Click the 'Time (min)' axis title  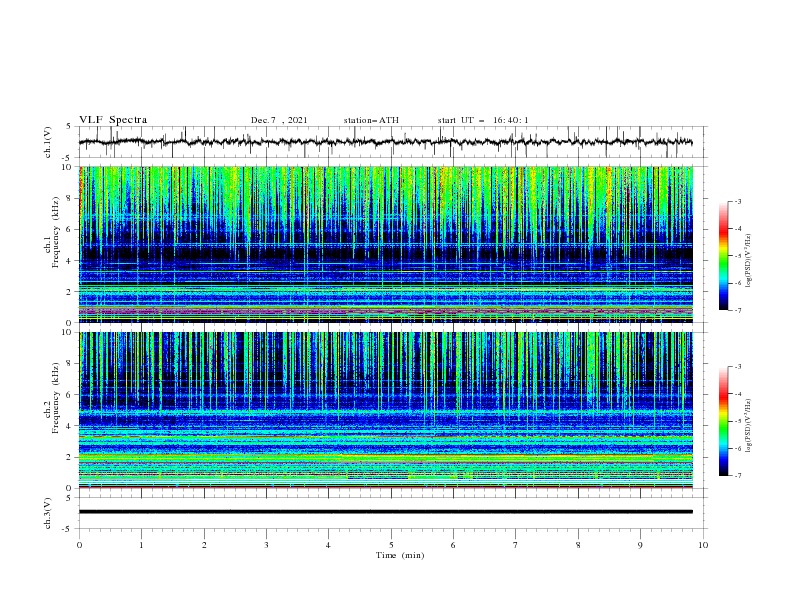click(x=400, y=555)
